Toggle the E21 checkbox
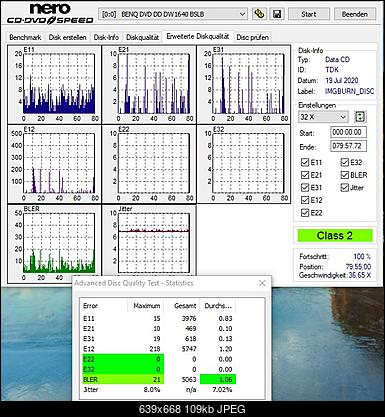The image size is (385, 417). tap(305, 175)
